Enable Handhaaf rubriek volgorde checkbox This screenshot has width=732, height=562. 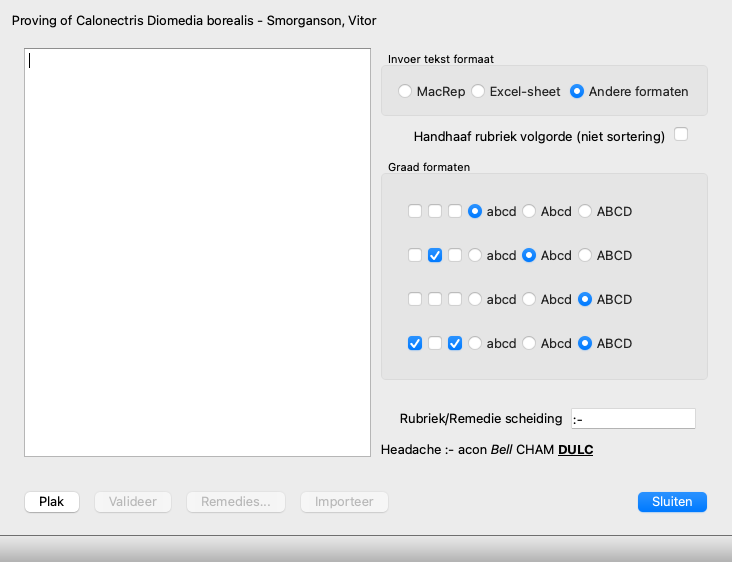(x=681, y=134)
